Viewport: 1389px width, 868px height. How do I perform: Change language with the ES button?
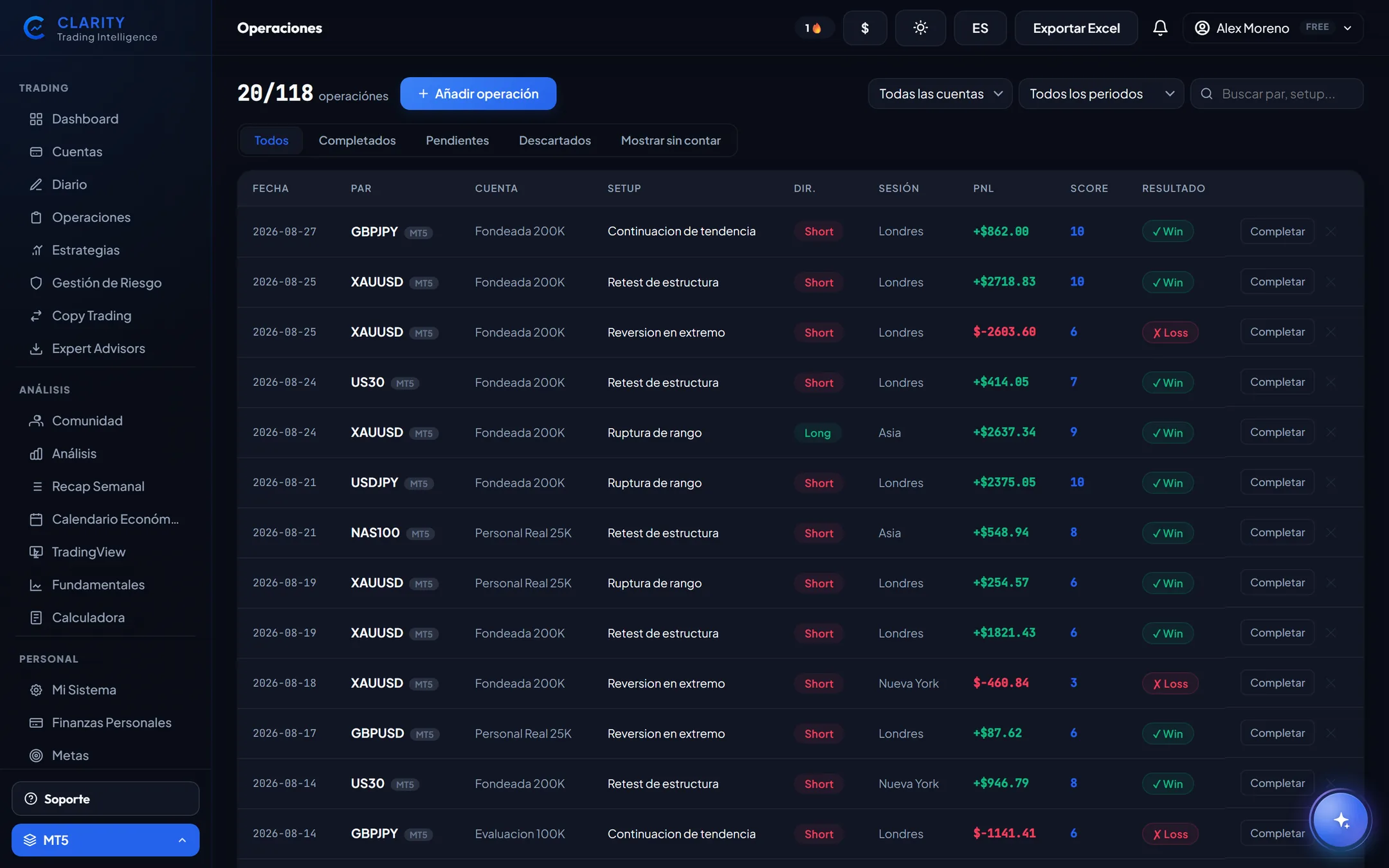click(x=980, y=28)
